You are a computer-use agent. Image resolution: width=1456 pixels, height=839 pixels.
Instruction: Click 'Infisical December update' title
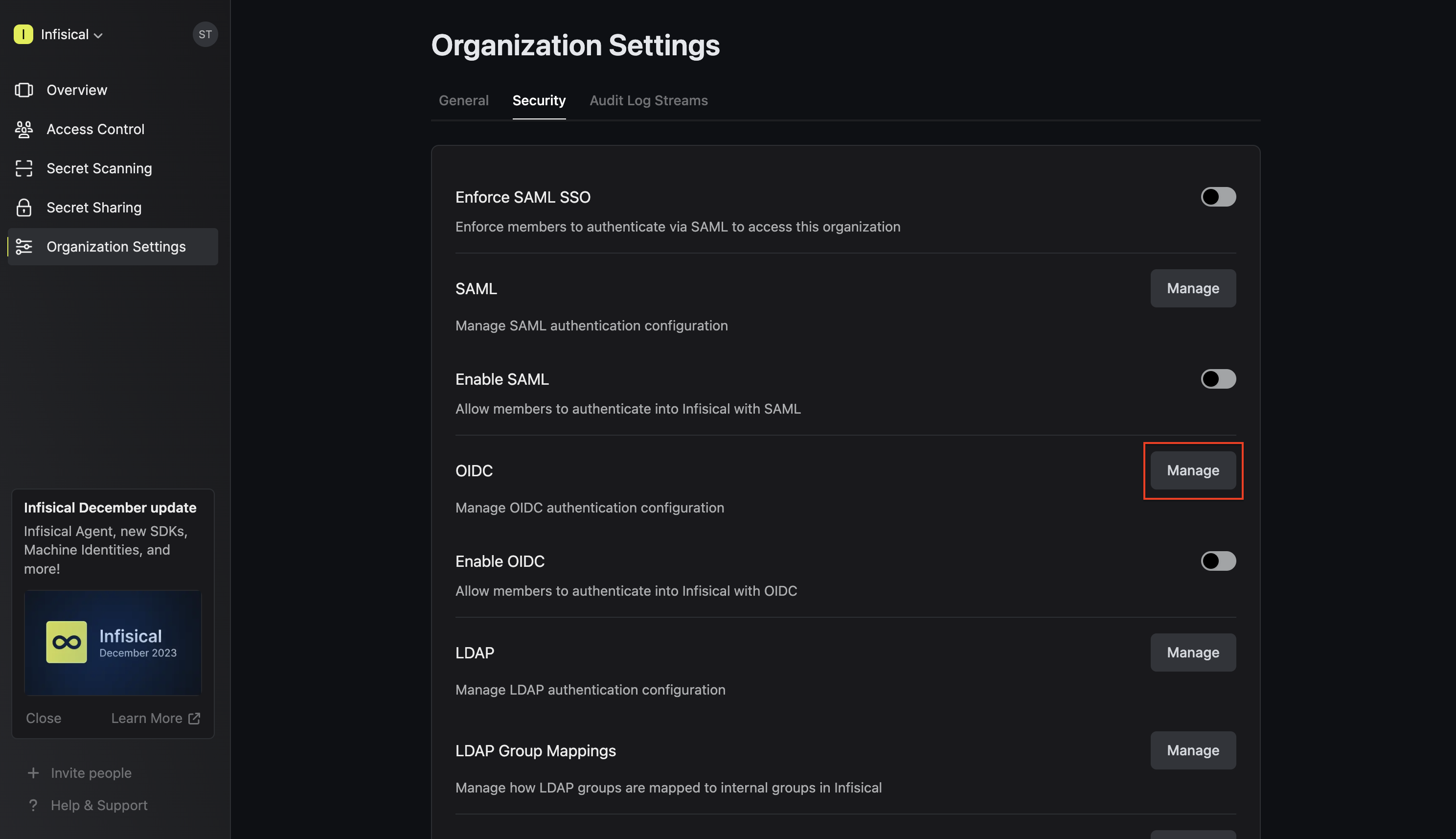(x=110, y=508)
